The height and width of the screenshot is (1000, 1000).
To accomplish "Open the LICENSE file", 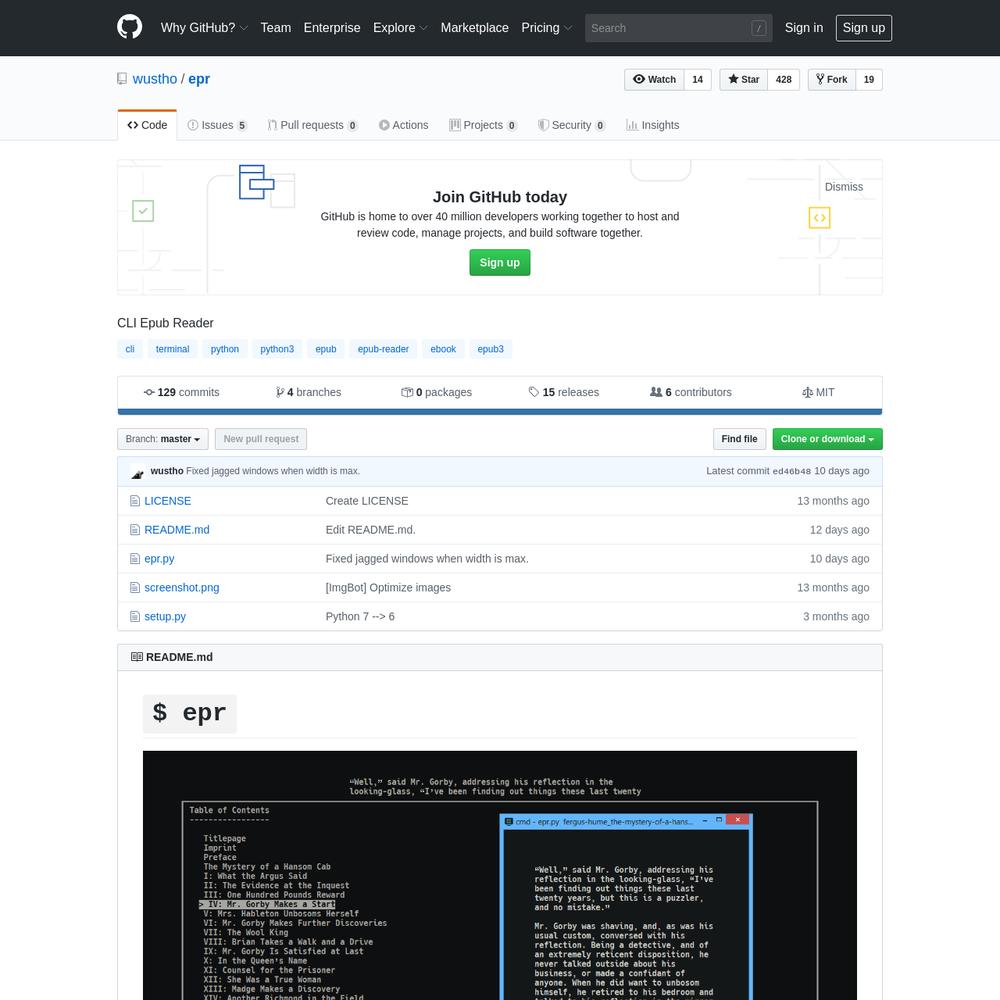I will pos(168,501).
